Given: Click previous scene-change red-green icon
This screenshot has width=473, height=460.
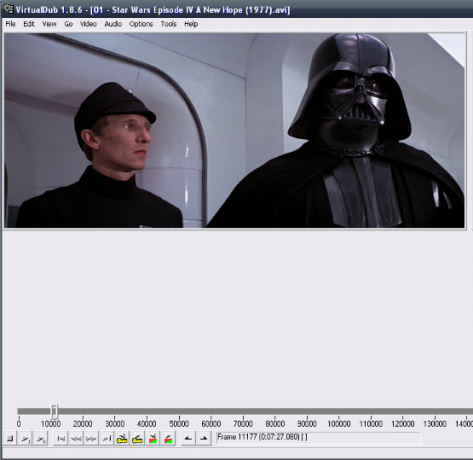Looking at the screenshot, I should click(153, 439).
